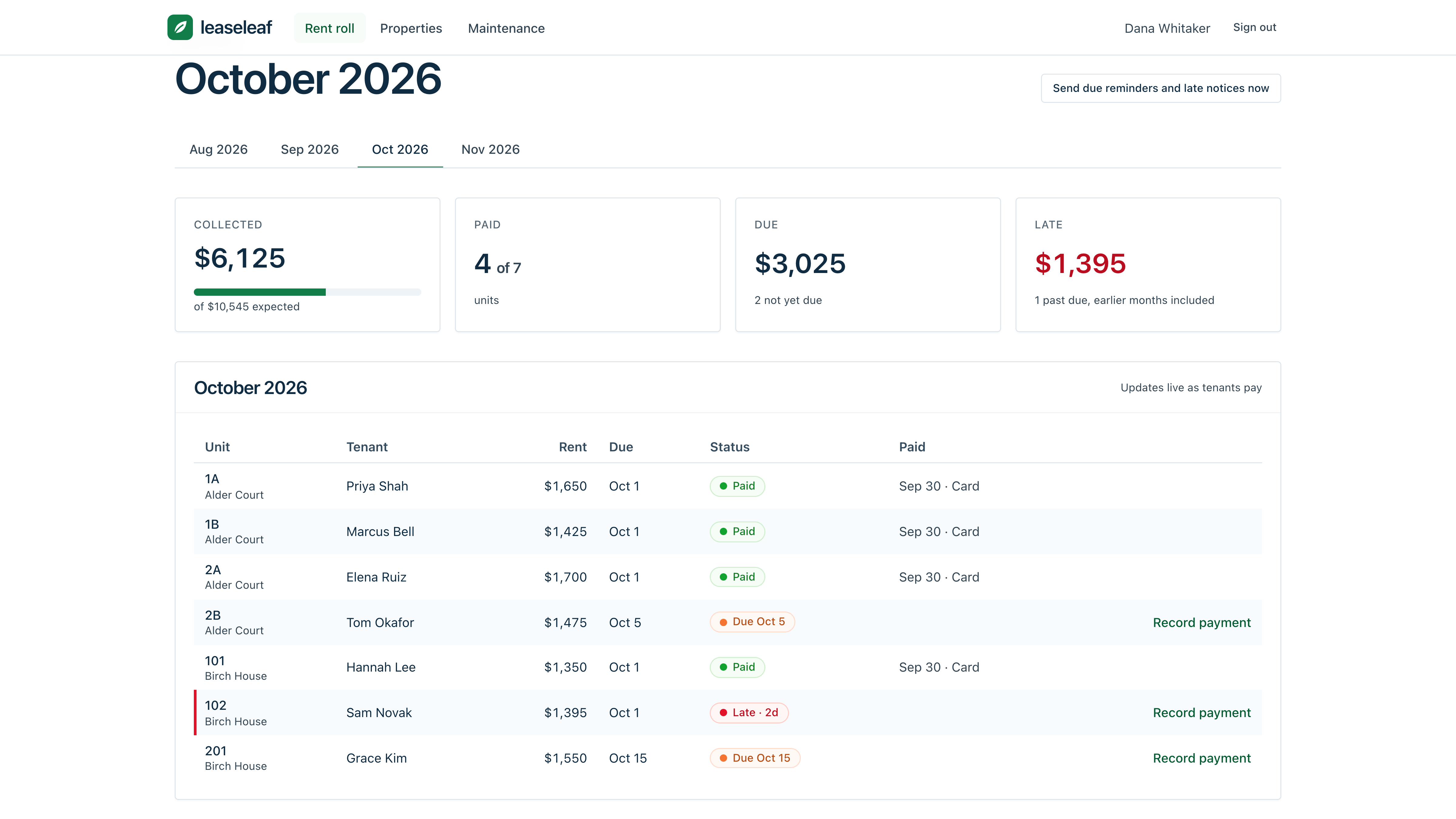Click unit 101 Birch House
Image resolution: width=1456 pixels, height=819 pixels.
click(236, 668)
